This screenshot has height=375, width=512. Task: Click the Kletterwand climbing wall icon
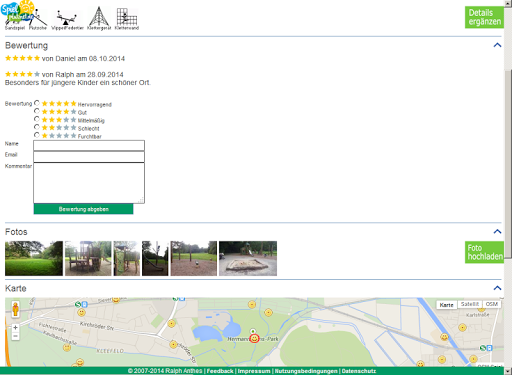[x=127, y=17]
